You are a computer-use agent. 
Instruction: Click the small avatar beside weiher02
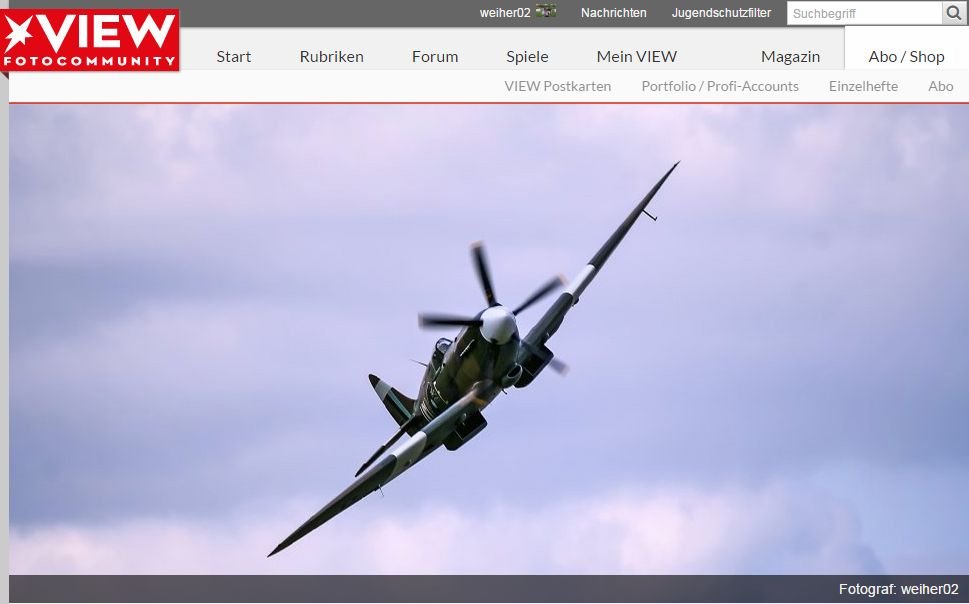546,12
